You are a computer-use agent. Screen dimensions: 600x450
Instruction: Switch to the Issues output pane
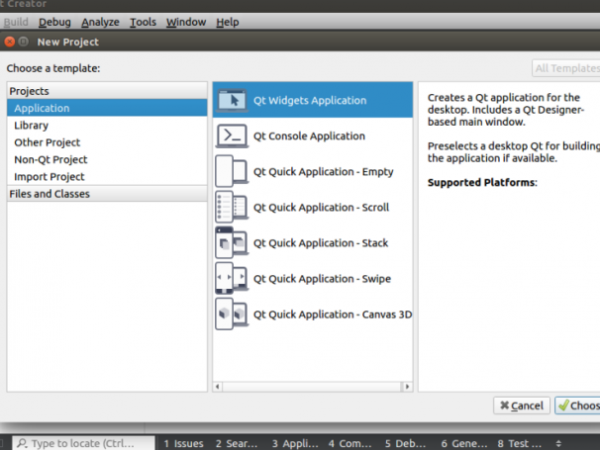[x=182, y=443]
